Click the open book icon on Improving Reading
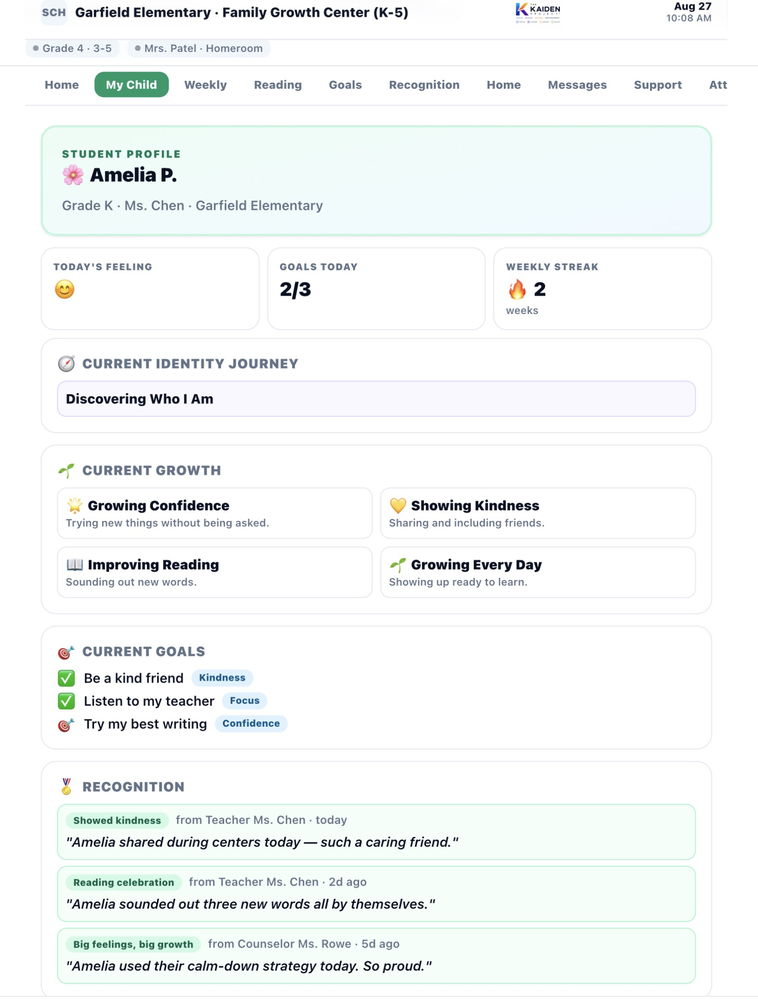The width and height of the screenshot is (758, 1000). 75,565
